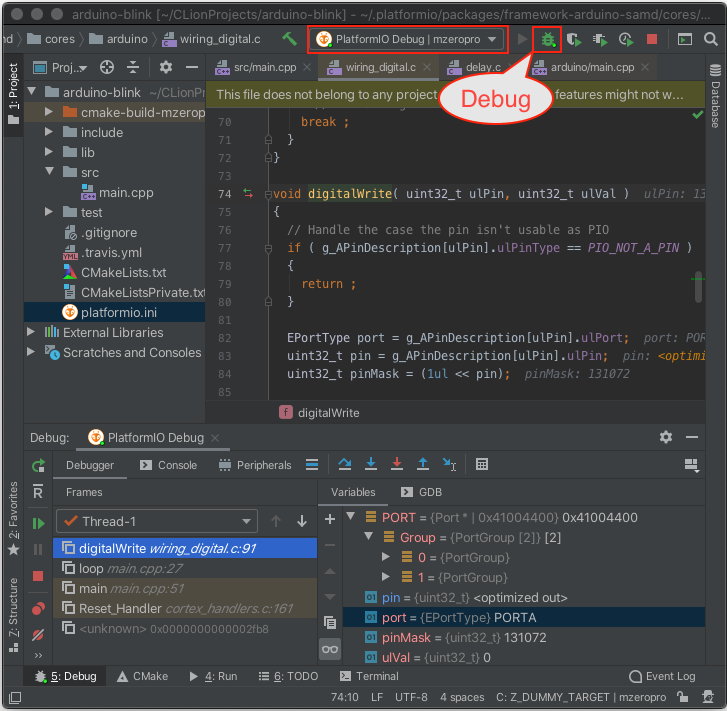Select the digitalWrite wiring_digital.c:91 frame
The image size is (727, 711).
coord(185,549)
